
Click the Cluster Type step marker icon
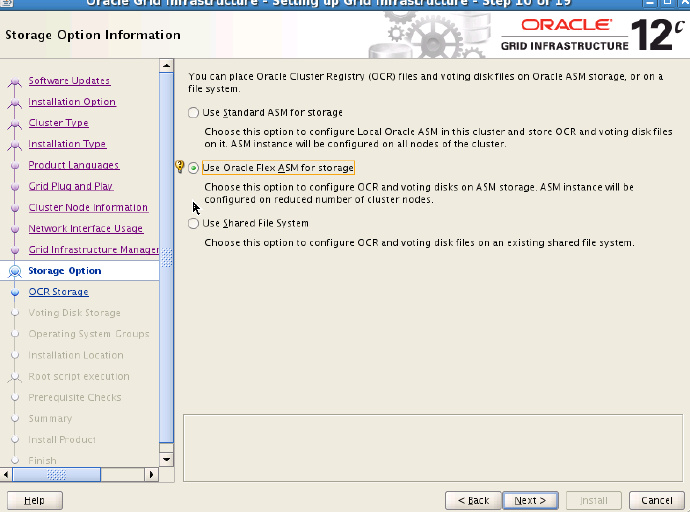coord(15,124)
